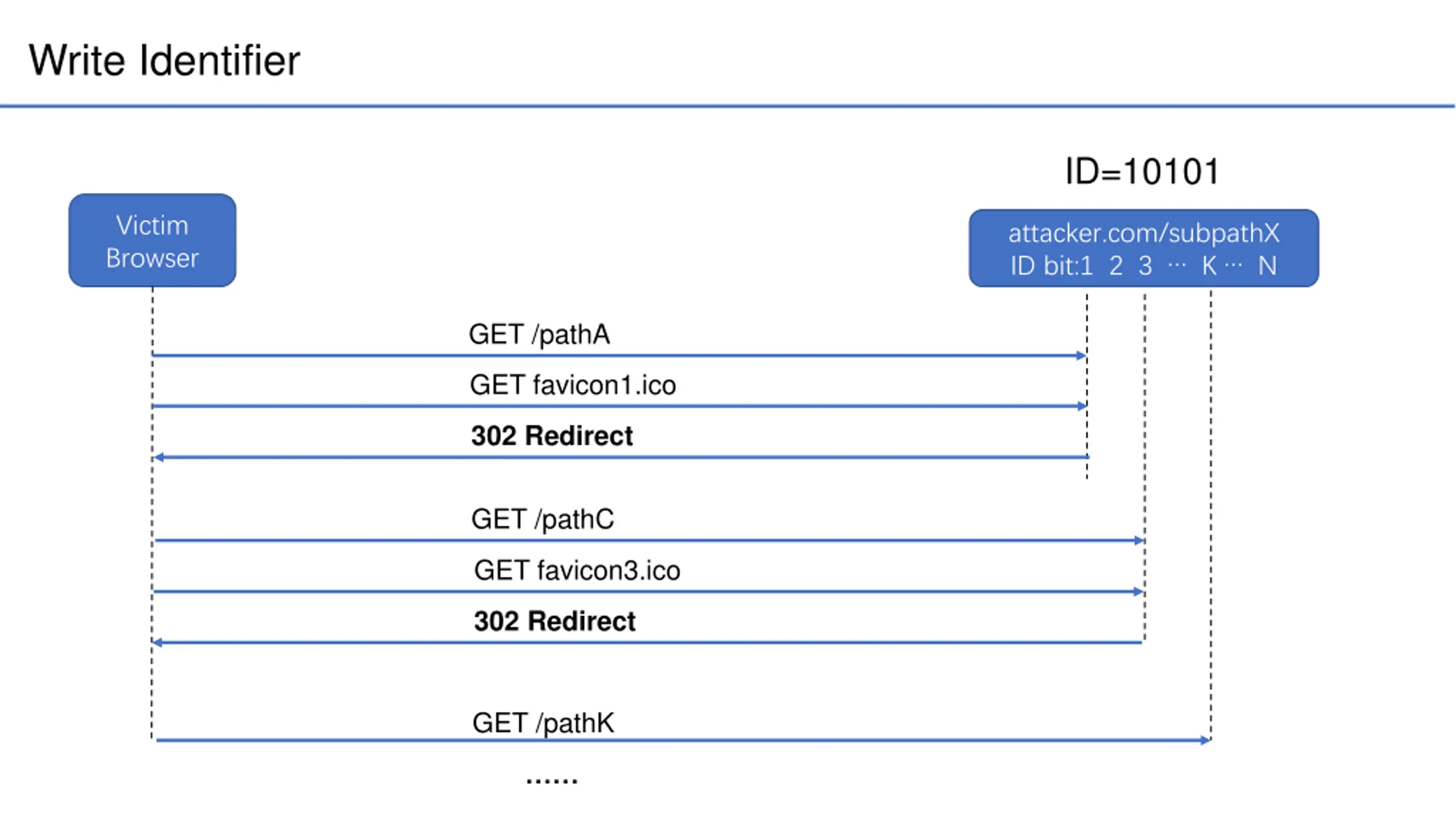Image resolution: width=1456 pixels, height=819 pixels.
Task: Click the GET favicon3.ico text
Action: [x=577, y=570]
